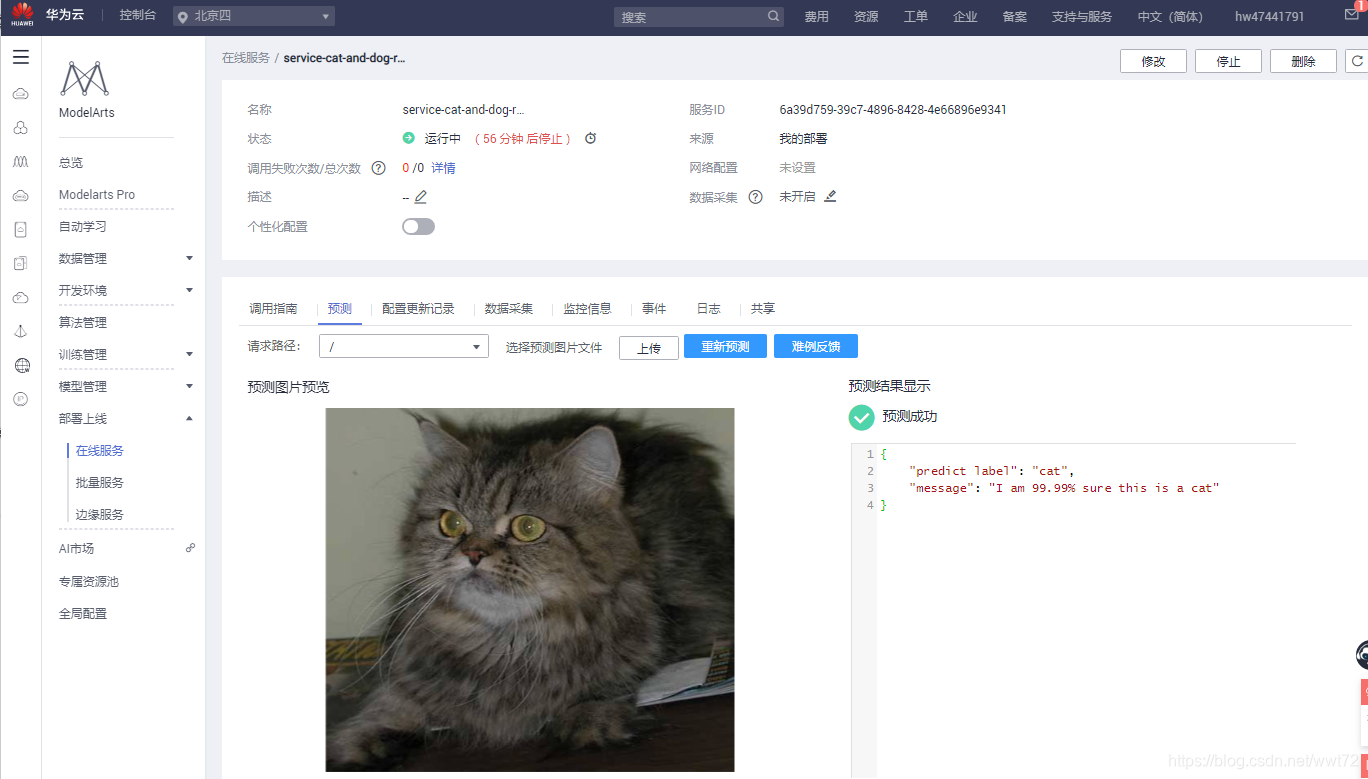The width and height of the screenshot is (1368, 779).
Task: Open 中文(简体) language menu
Action: (x=1170, y=17)
